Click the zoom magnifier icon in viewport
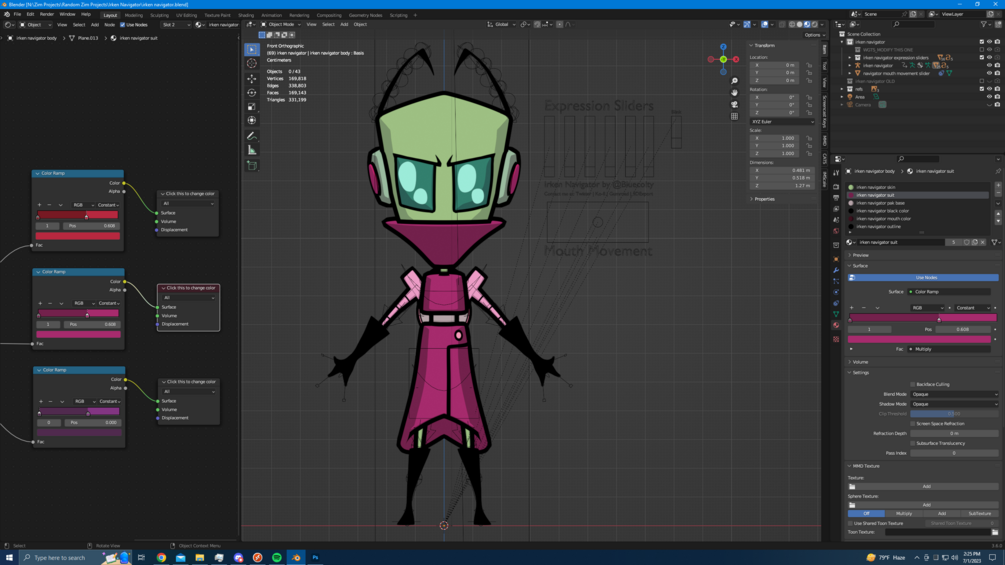 [x=734, y=81]
